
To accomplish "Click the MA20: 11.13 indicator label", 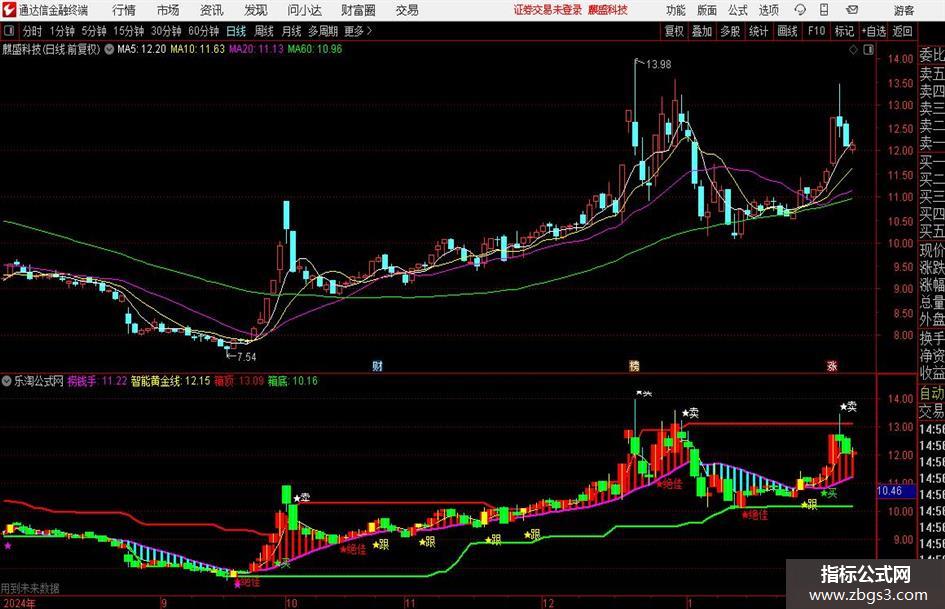I will 256,49.
